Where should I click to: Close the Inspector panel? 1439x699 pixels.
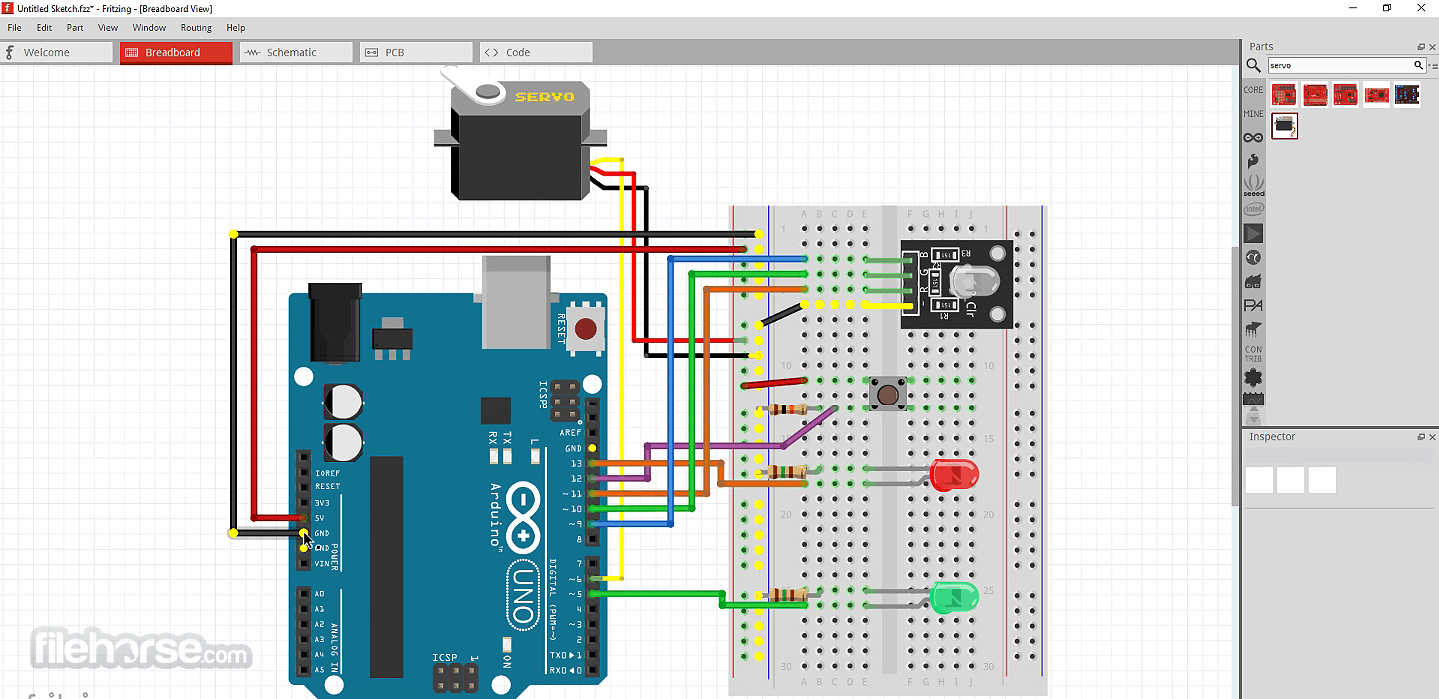(x=1433, y=437)
